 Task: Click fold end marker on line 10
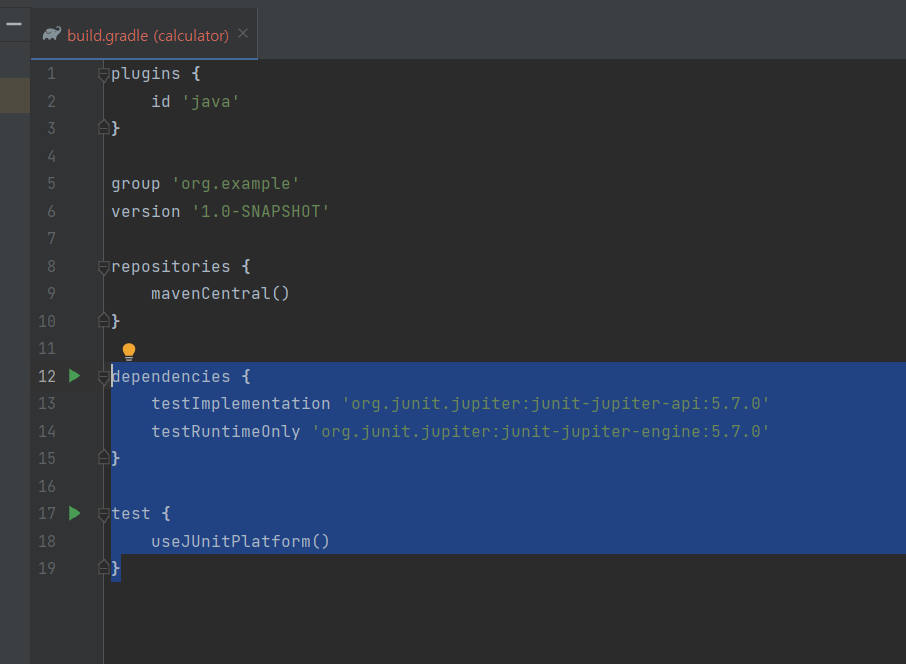103,320
